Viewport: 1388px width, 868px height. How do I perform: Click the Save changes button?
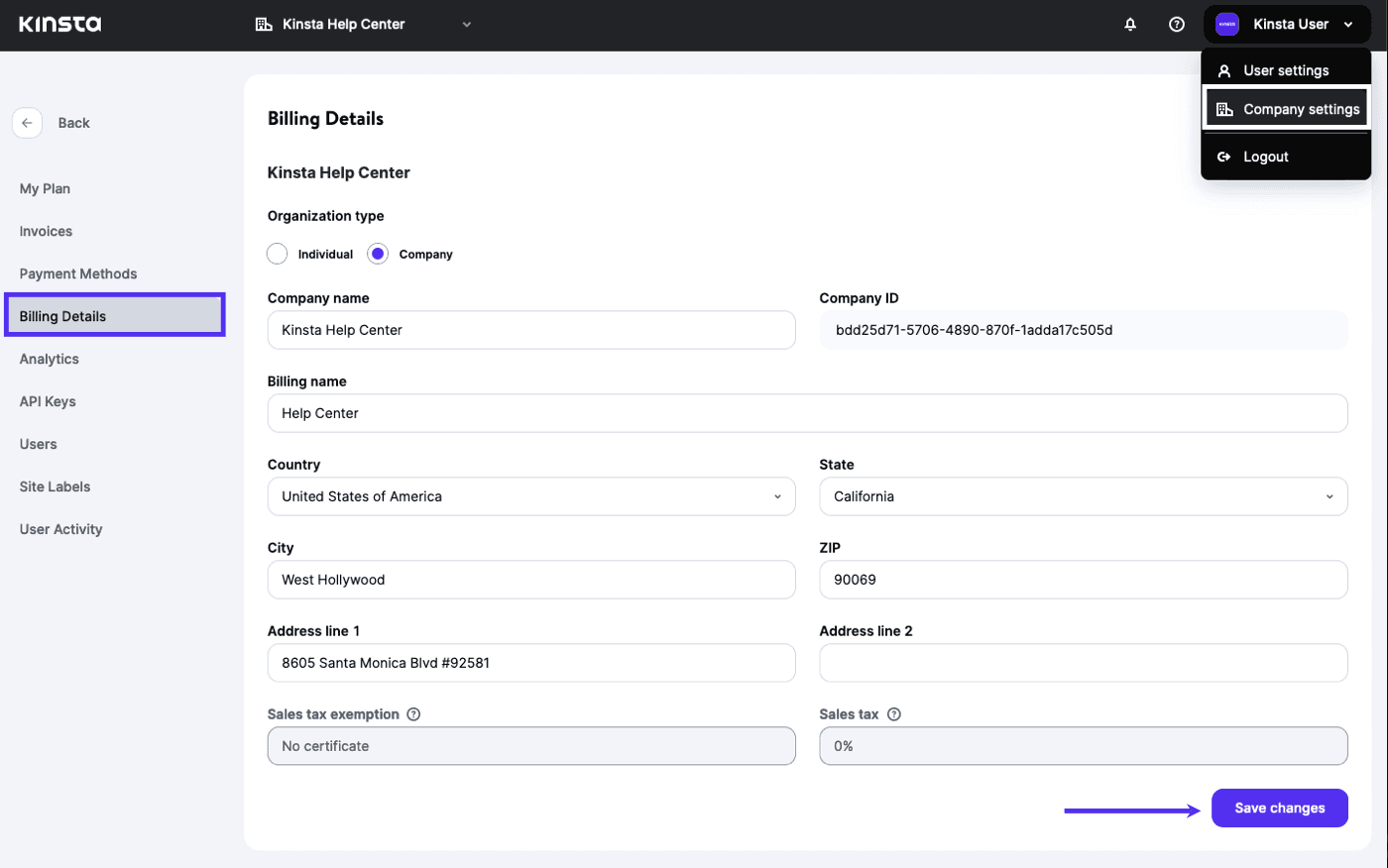[1279, 808]
